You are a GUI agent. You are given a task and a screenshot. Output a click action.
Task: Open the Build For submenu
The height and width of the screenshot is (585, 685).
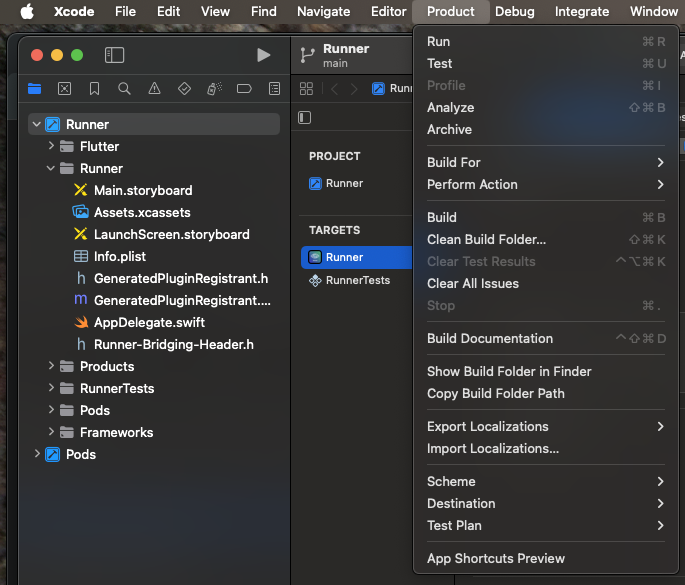point(546,163)
